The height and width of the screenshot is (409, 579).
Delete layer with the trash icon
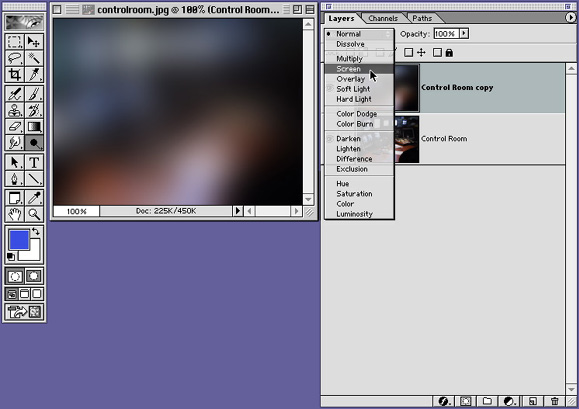click(555, 401)
